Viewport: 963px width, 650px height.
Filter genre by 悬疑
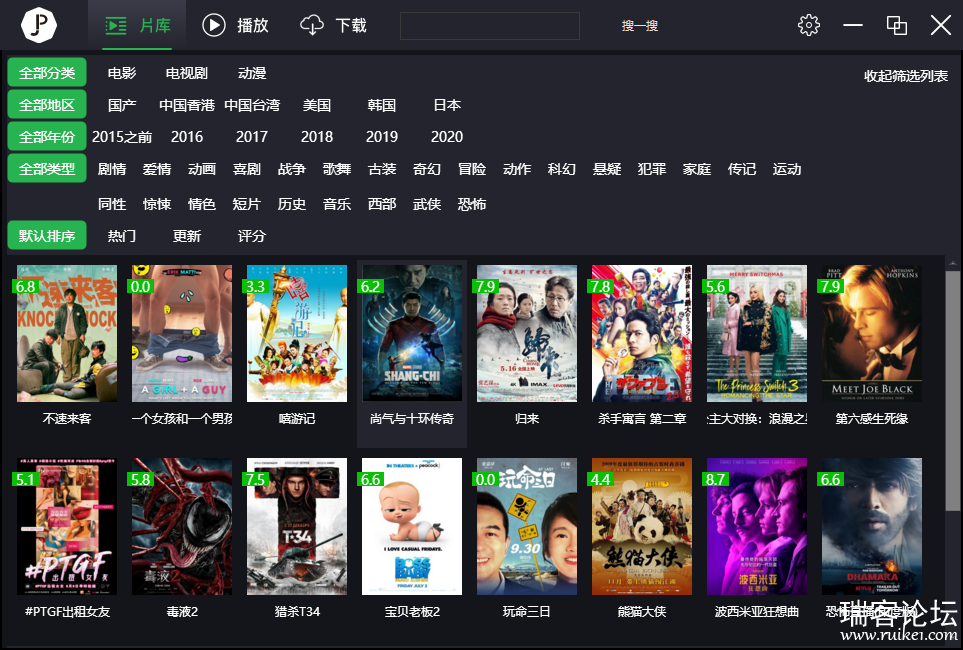point(607,169)
